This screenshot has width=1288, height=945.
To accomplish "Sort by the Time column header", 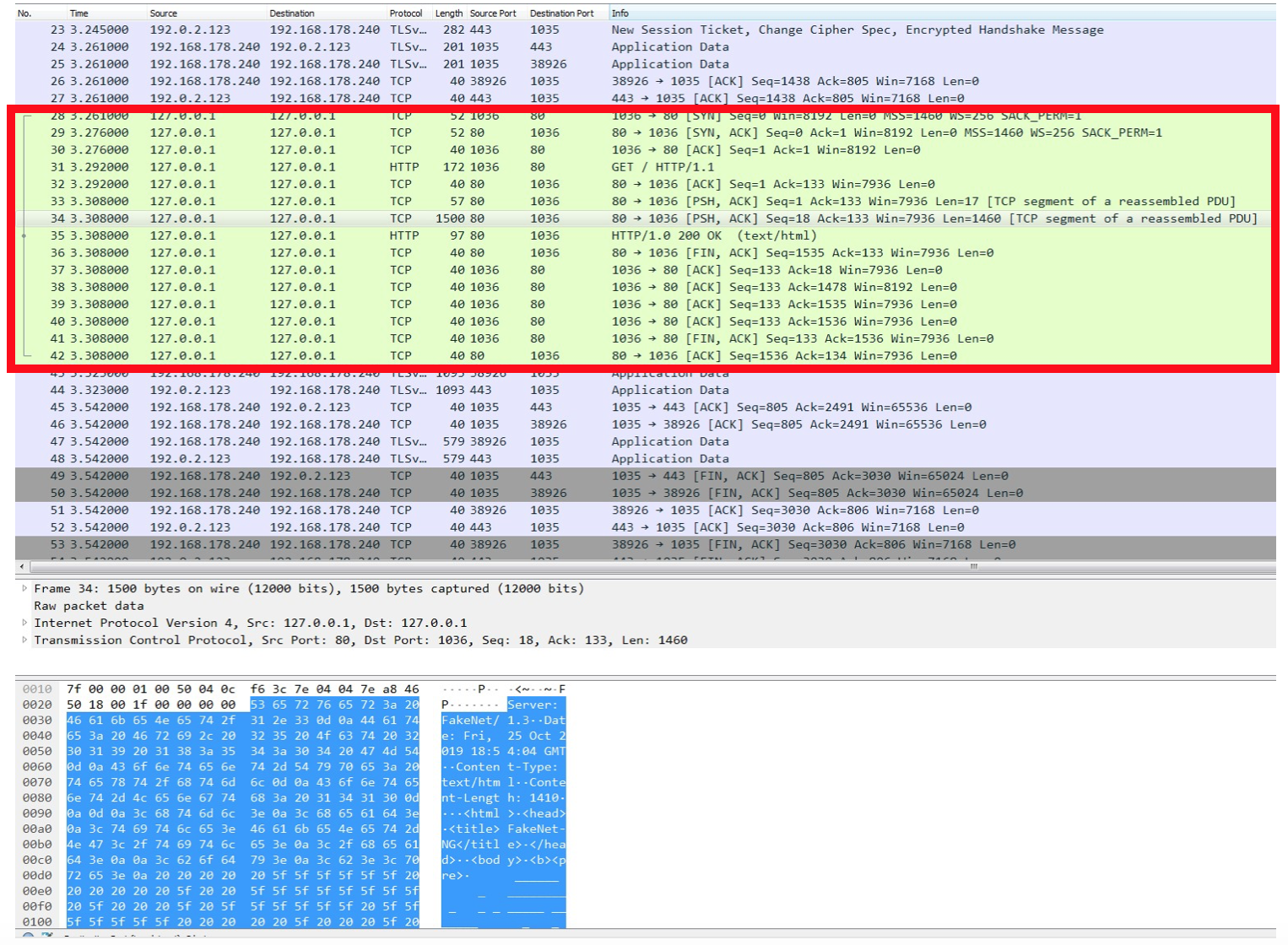I will [x=79, y=13].
